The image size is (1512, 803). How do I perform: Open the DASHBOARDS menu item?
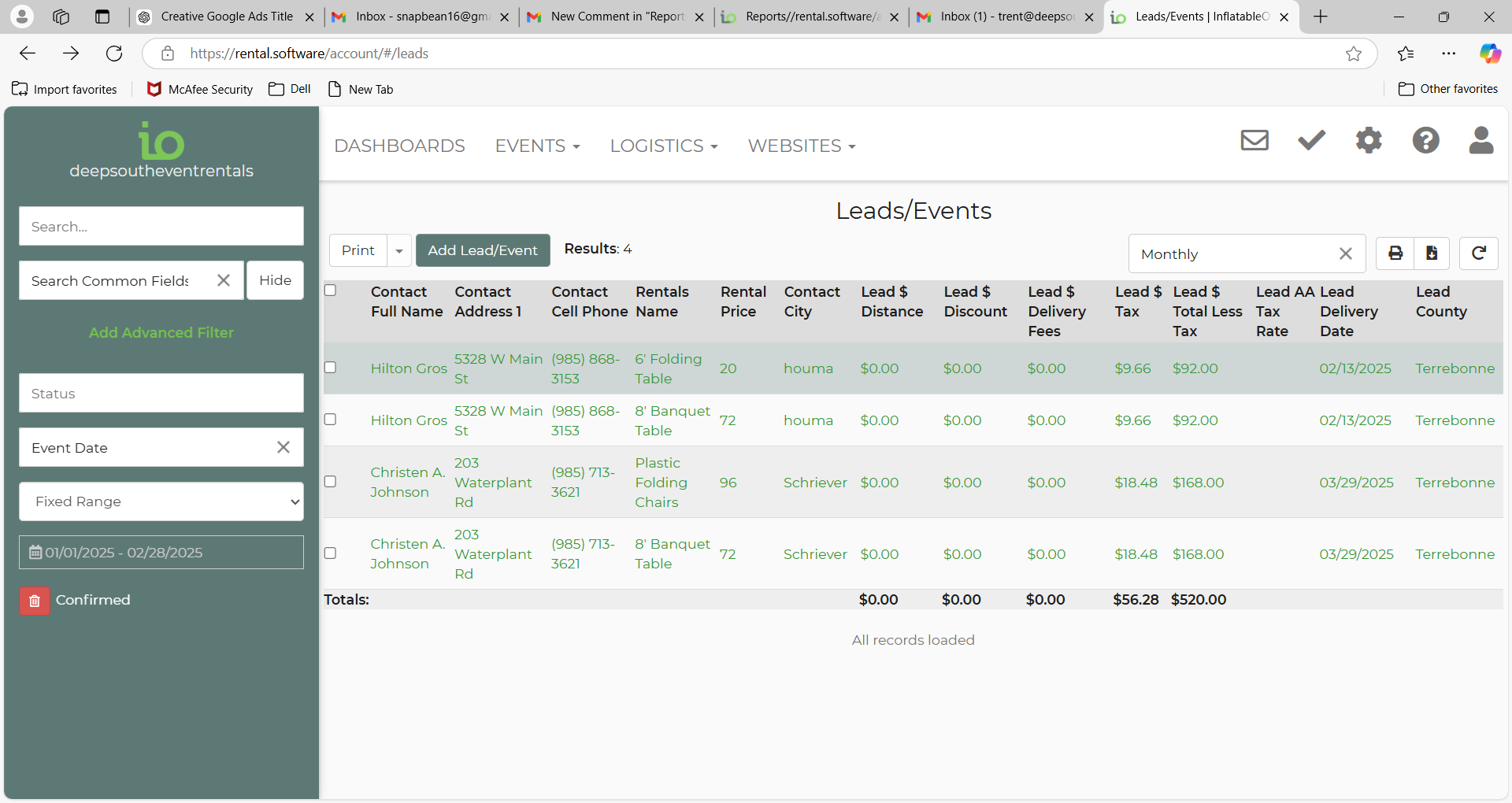tap(399, 146)
